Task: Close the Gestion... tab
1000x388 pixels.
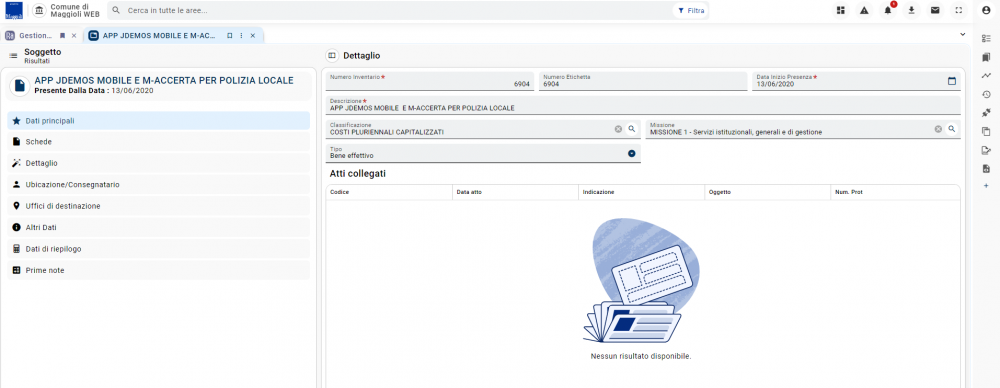Action: pyautogui.click(x=74, y=36)
